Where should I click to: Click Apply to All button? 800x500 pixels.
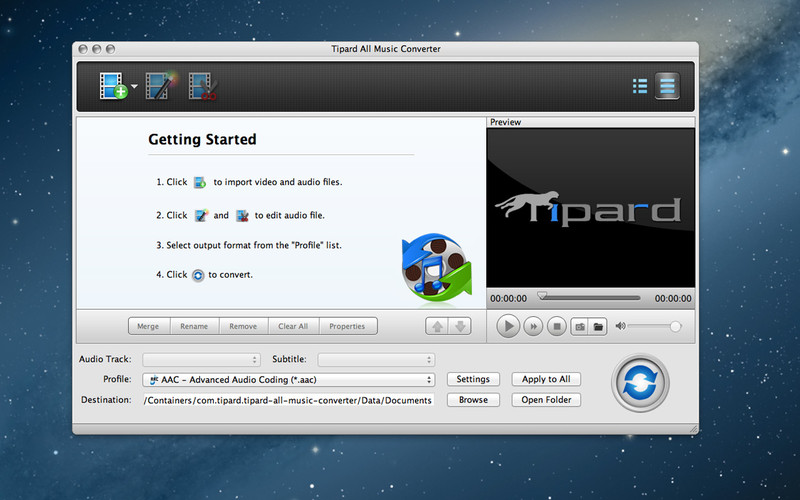(x=546, y=379)
